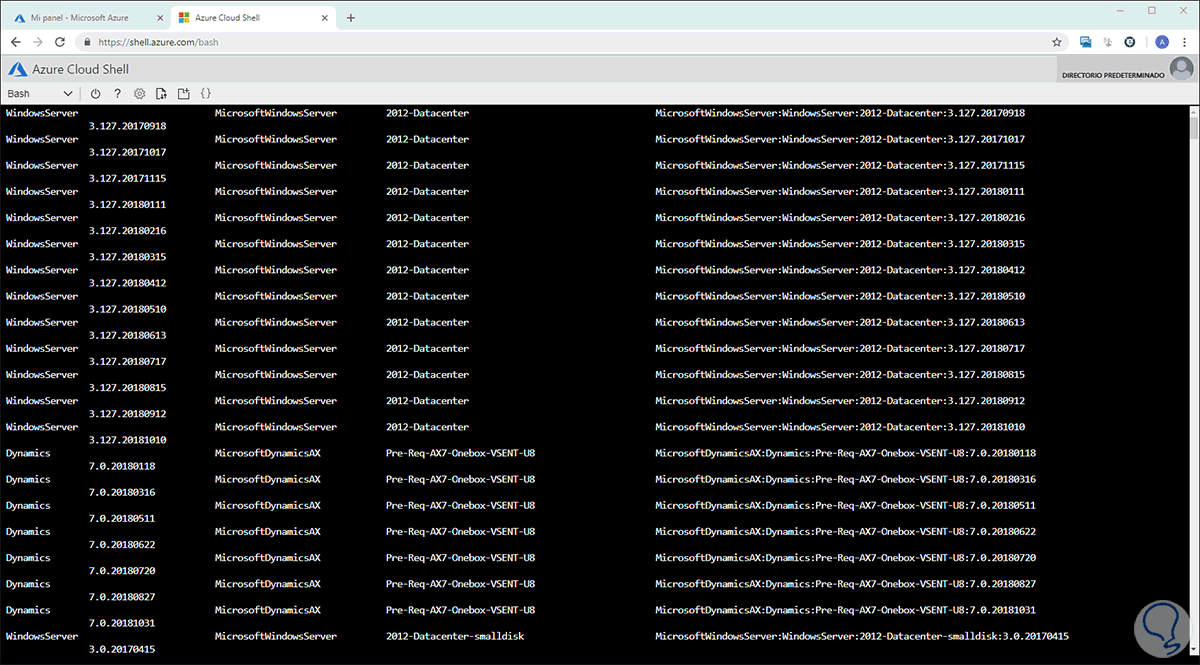Click SKU text 2012-Datacenter-smalldisk
Screen dimensions: 1200x665
455,636
